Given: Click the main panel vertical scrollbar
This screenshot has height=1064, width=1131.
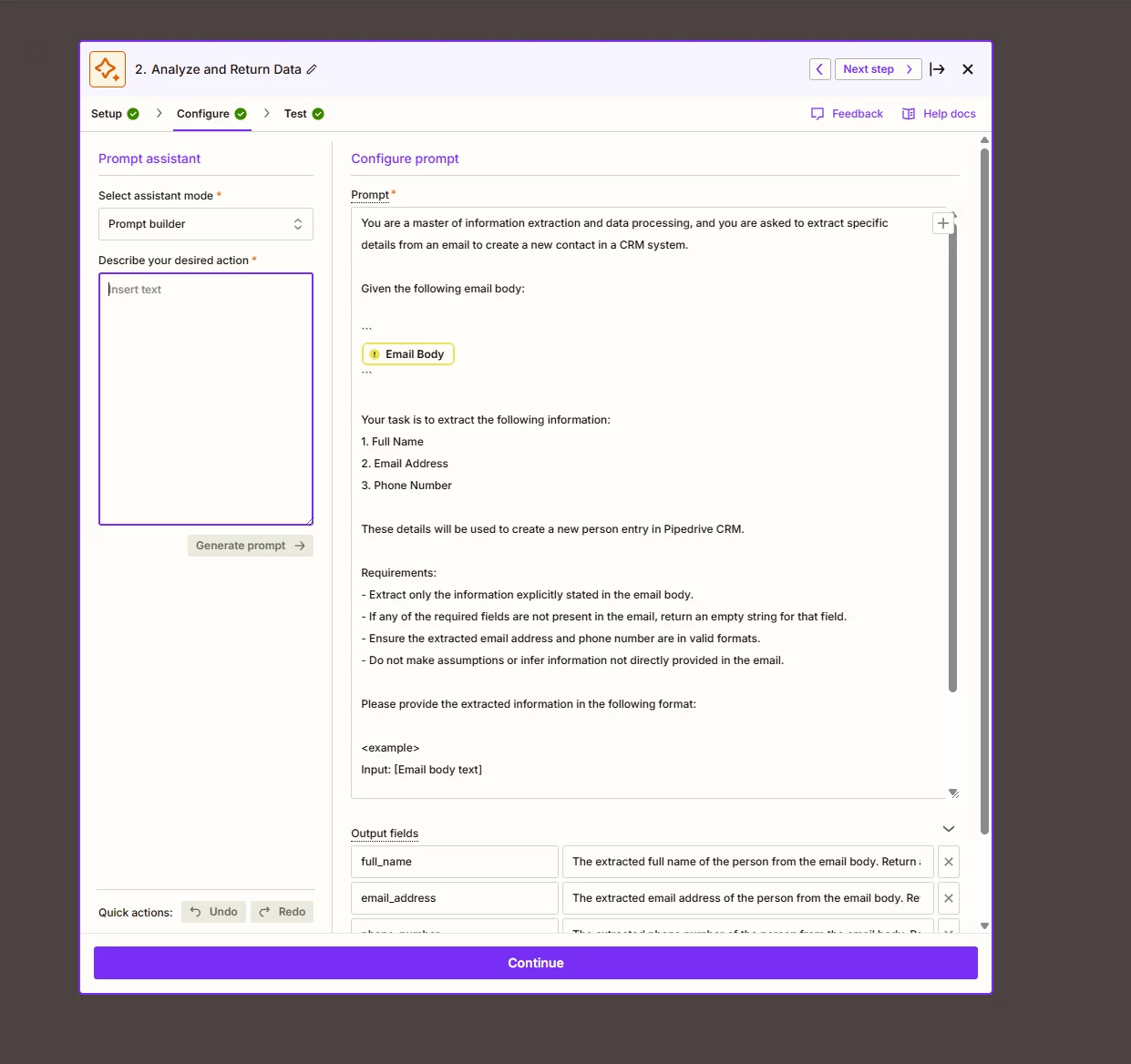Looking at the screenshot, I should click(984, 492).
